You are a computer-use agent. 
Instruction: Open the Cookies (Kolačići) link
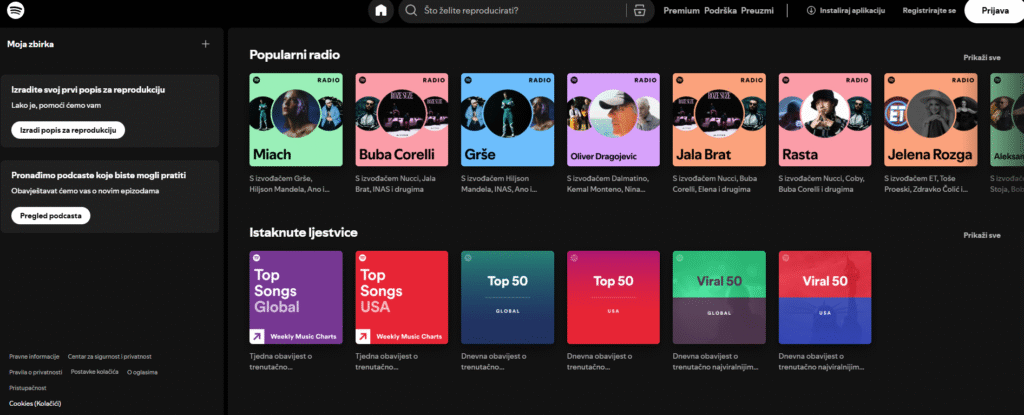click(35, 403)
